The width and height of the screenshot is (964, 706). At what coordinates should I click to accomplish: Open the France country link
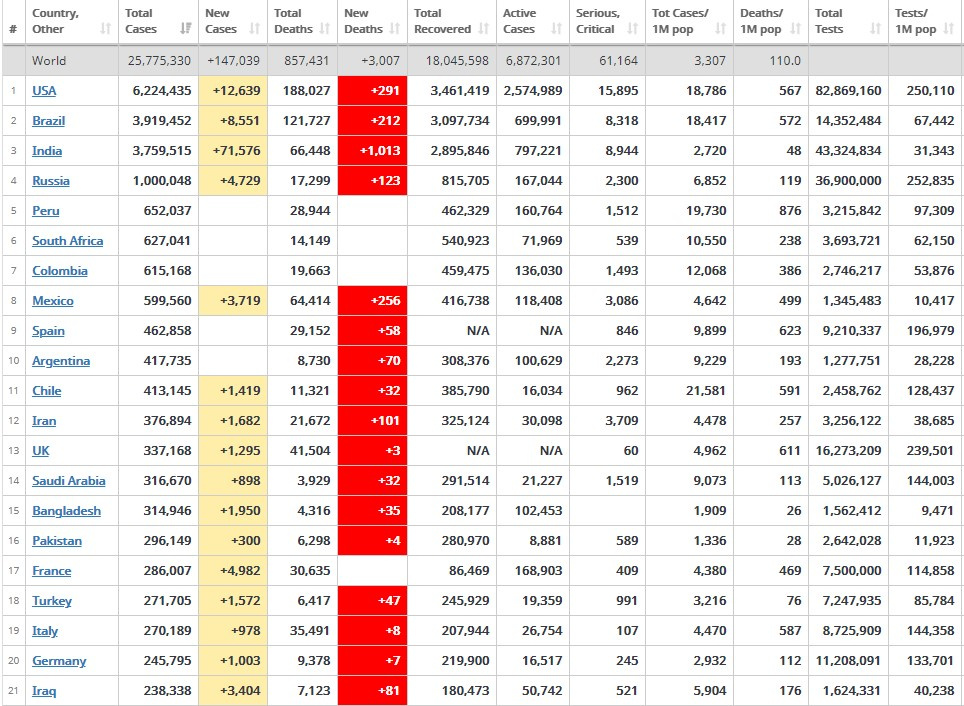52,571
